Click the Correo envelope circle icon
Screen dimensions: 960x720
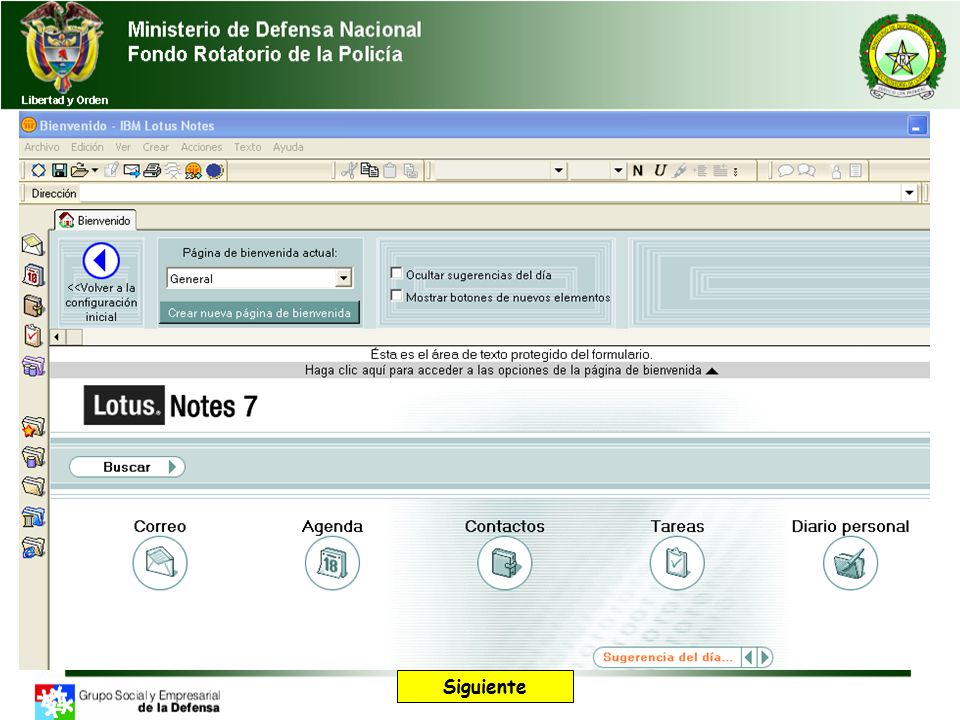pyautogui.click(x=160, y=563)
